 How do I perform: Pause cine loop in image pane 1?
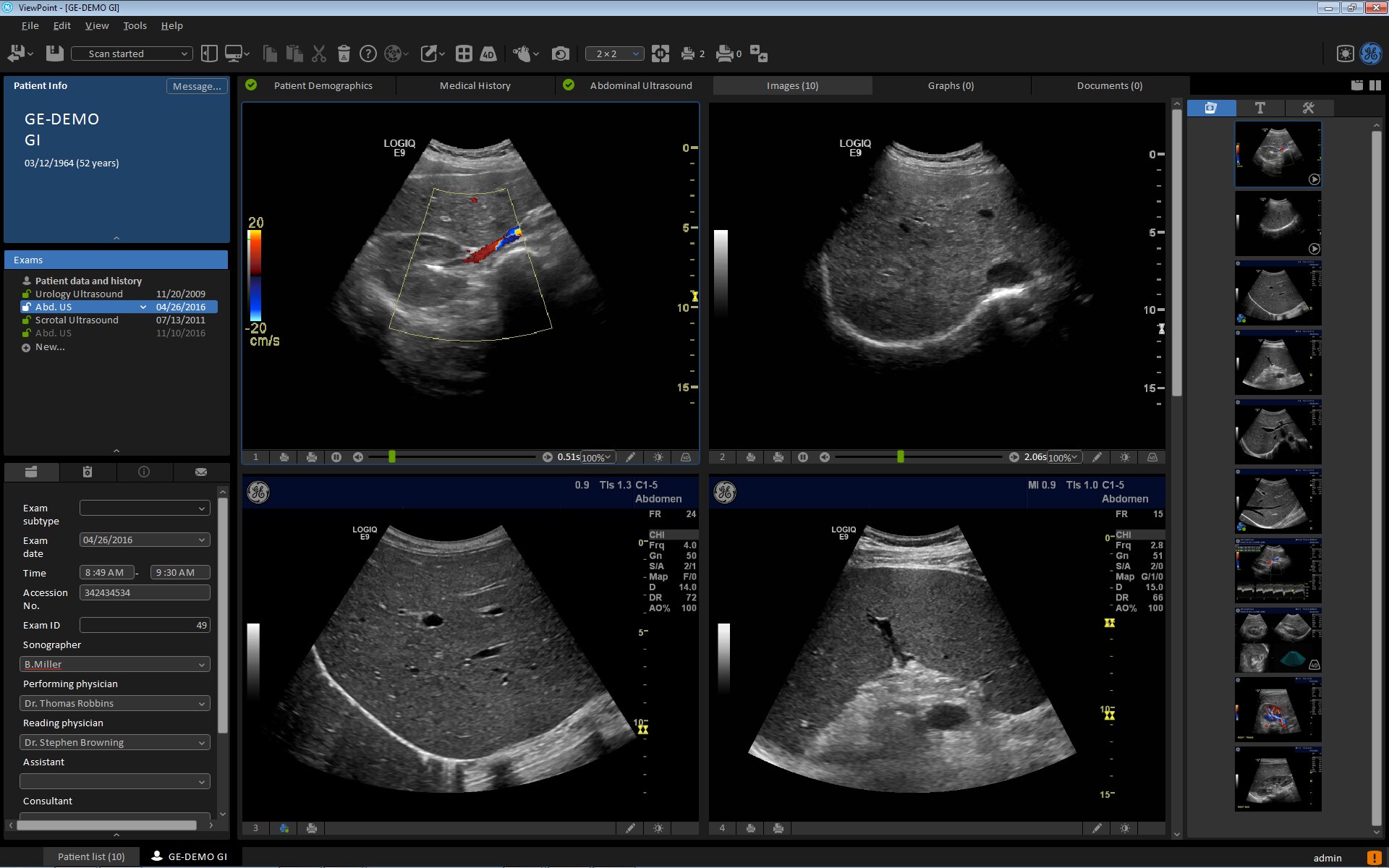[336, 457]
